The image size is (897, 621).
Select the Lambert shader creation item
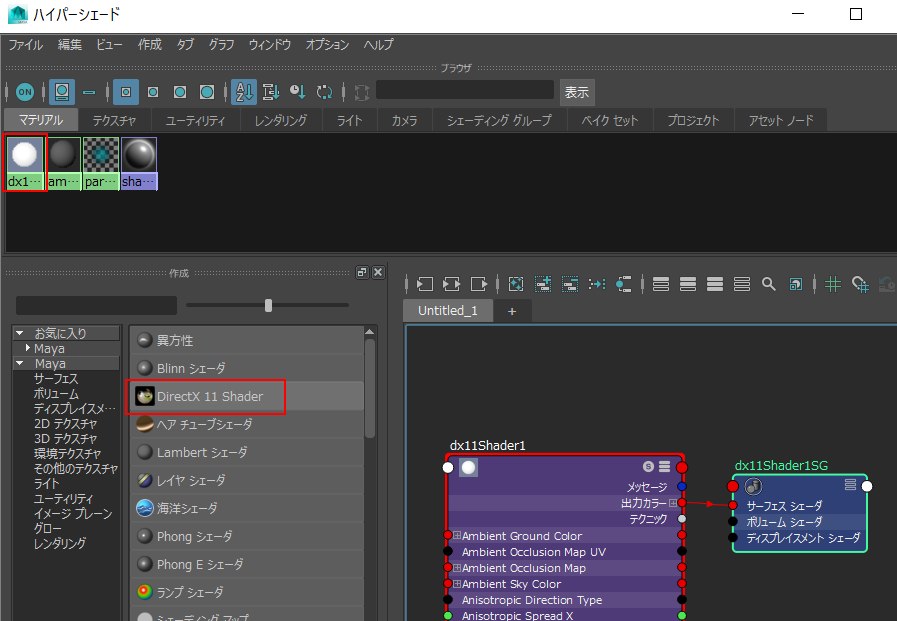click(200, 453)
